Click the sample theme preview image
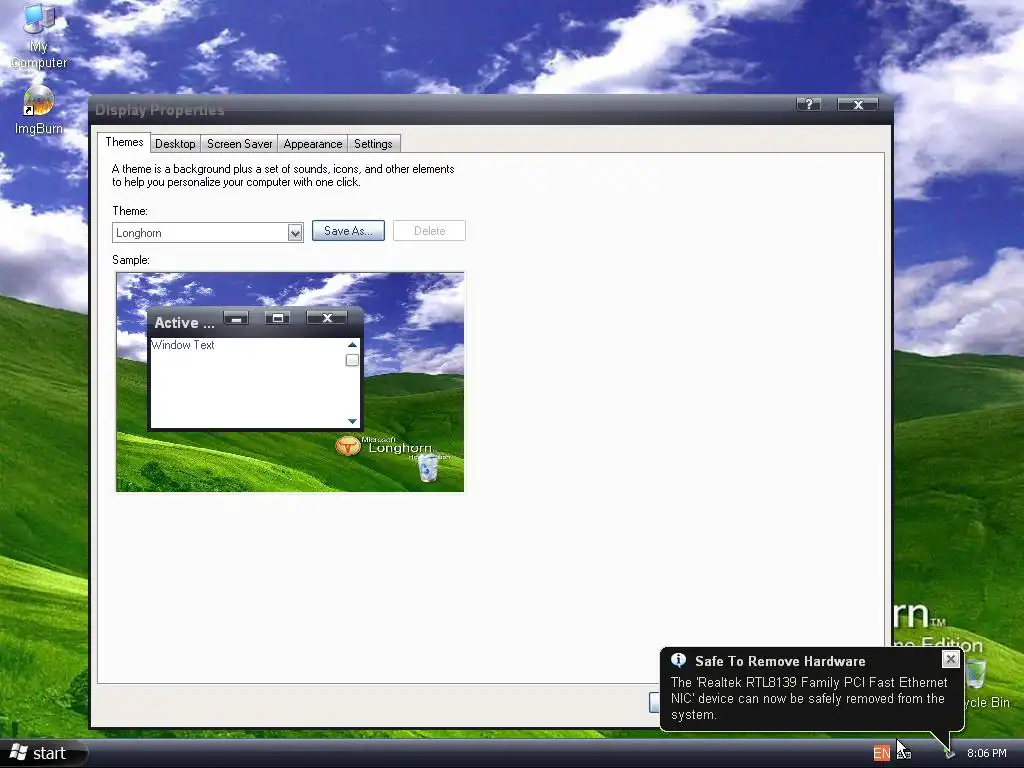Viewport: 1024px width, 768px height. click(290, 382)
